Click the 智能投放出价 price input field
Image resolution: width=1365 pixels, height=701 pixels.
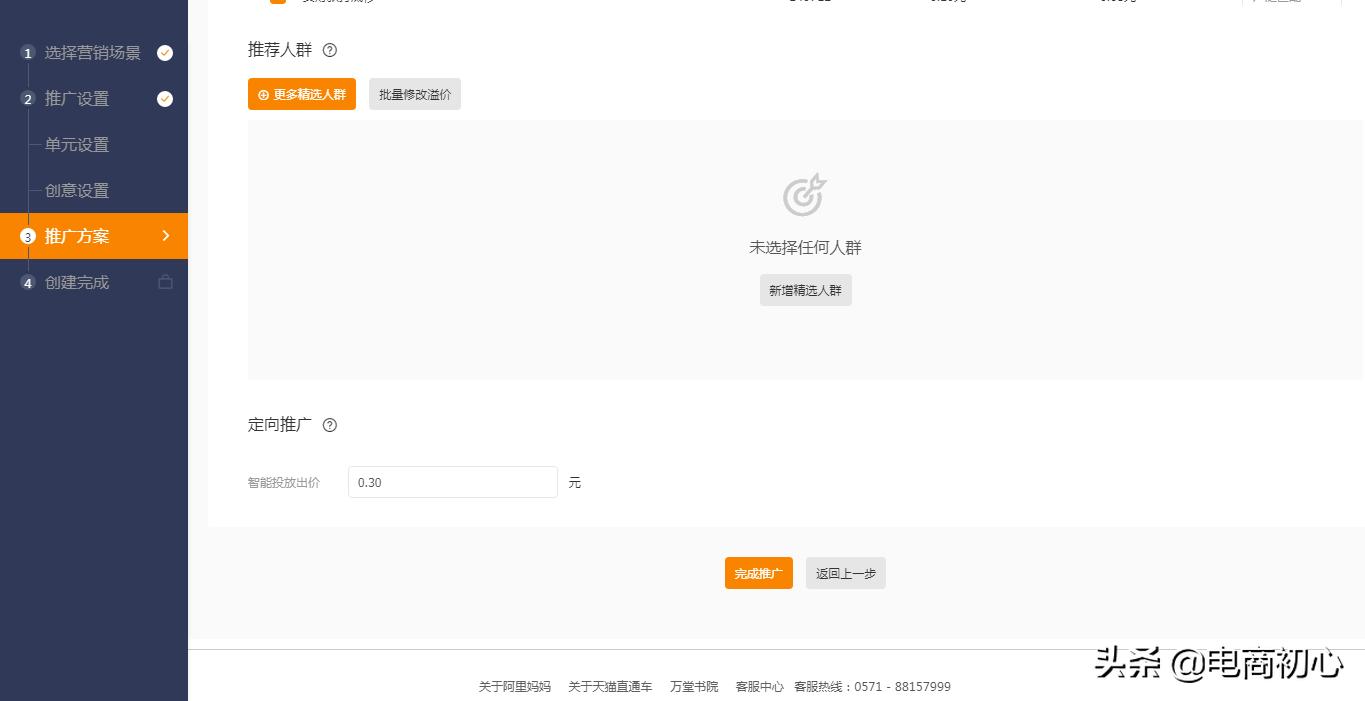click(452, 481)
